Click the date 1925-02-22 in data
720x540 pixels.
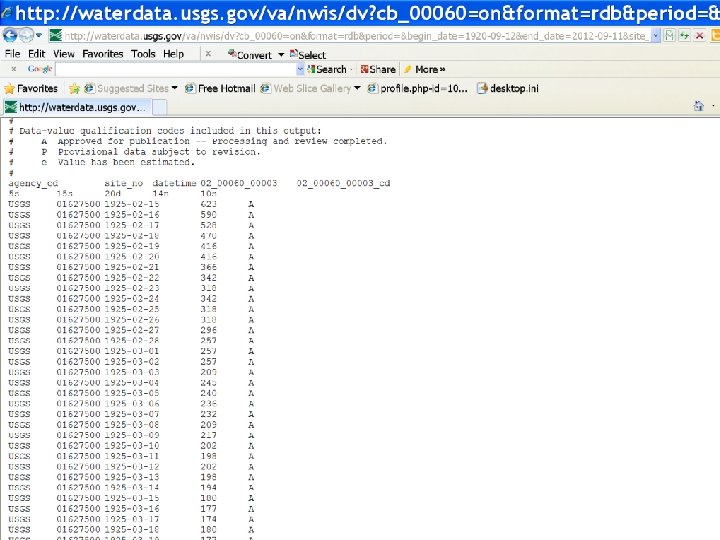132,278
